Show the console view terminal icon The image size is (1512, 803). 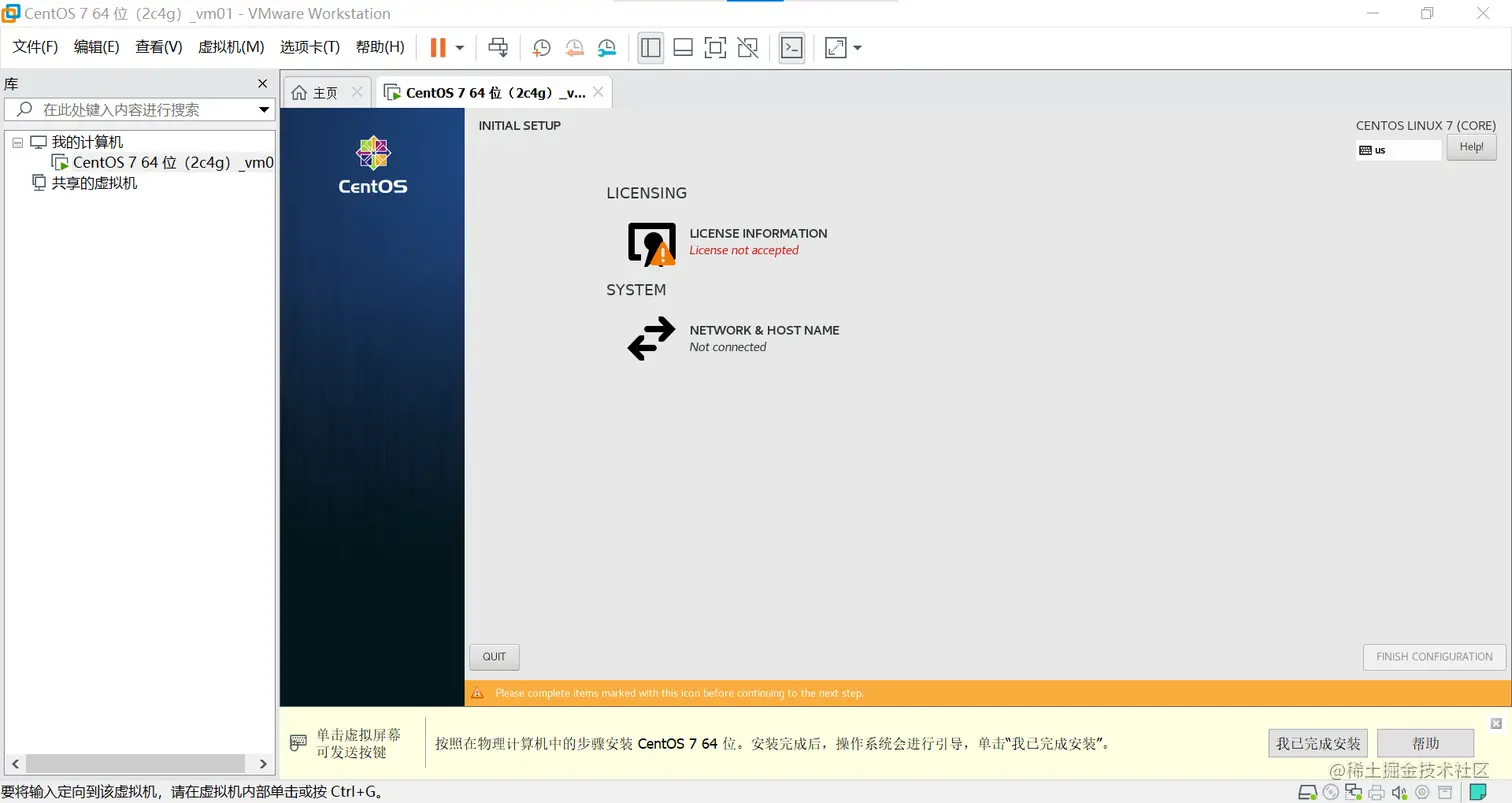tap(792, 47)
